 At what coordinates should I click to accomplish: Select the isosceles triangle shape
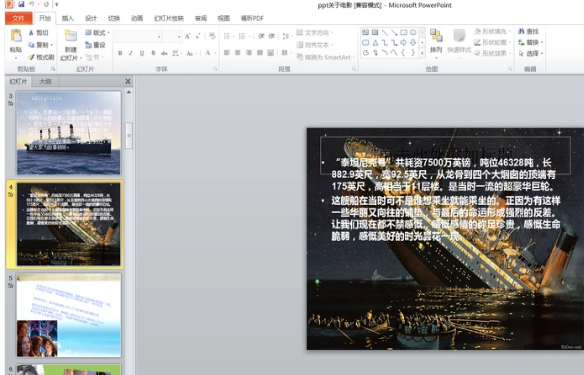tap(375, 42)
